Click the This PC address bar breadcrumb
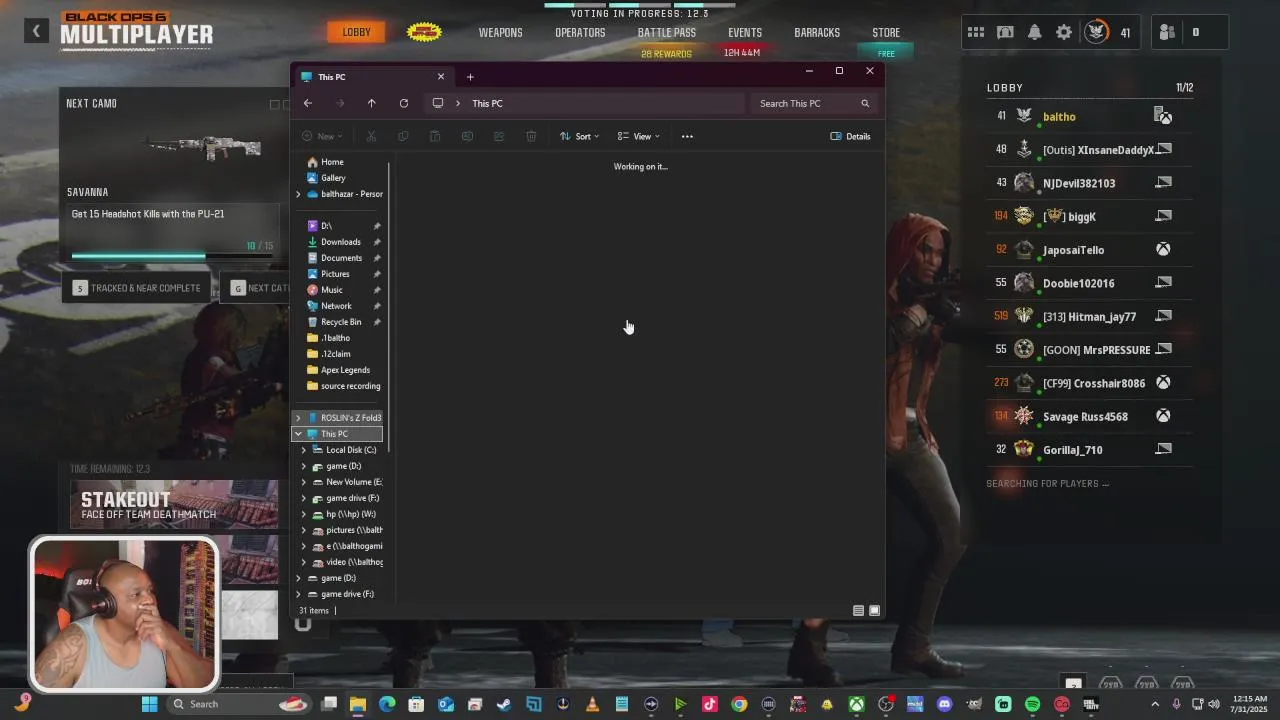 click(487, 103)
